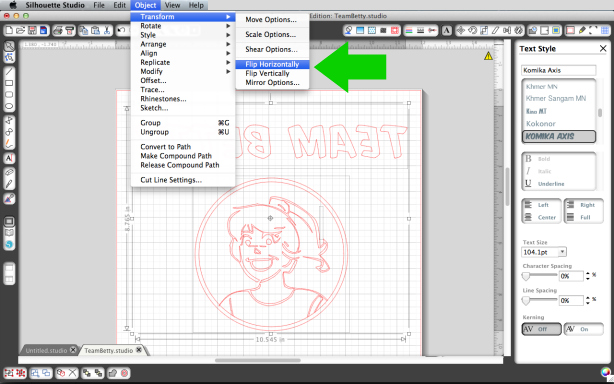The width and height of the screenshot is (614, 384).
Task: Click Offset… in the Object menu
Action: 183,80
